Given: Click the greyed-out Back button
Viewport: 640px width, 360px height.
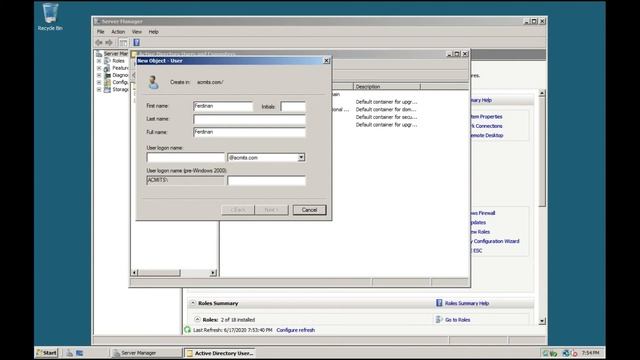Looking at the screenshot, I should pyautogui.click(x=238, y=210).
